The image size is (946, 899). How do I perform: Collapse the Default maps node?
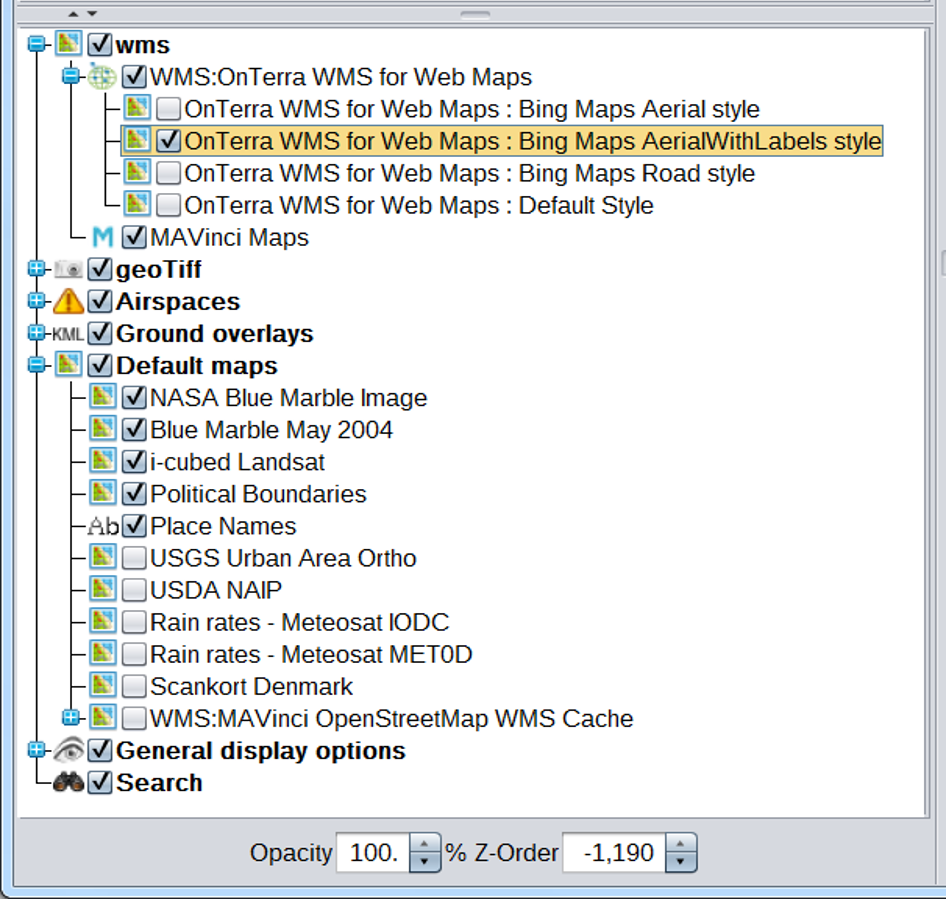click(37, 366)
